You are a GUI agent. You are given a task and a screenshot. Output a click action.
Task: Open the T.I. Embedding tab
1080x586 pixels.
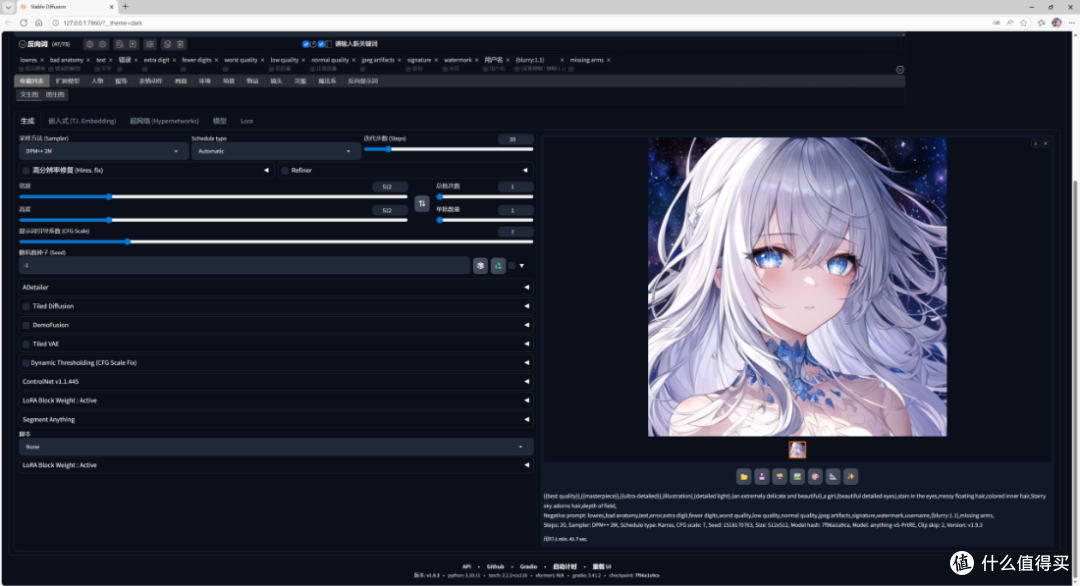pos(82,121)
